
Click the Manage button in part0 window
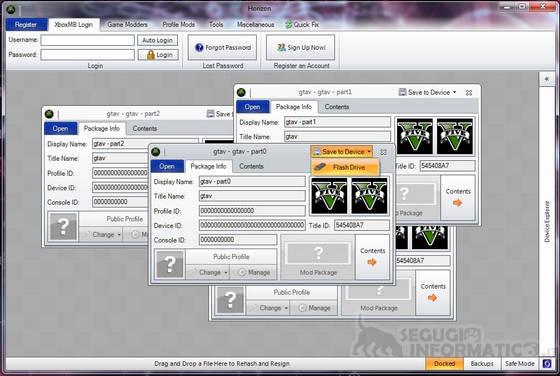(254, 272)
